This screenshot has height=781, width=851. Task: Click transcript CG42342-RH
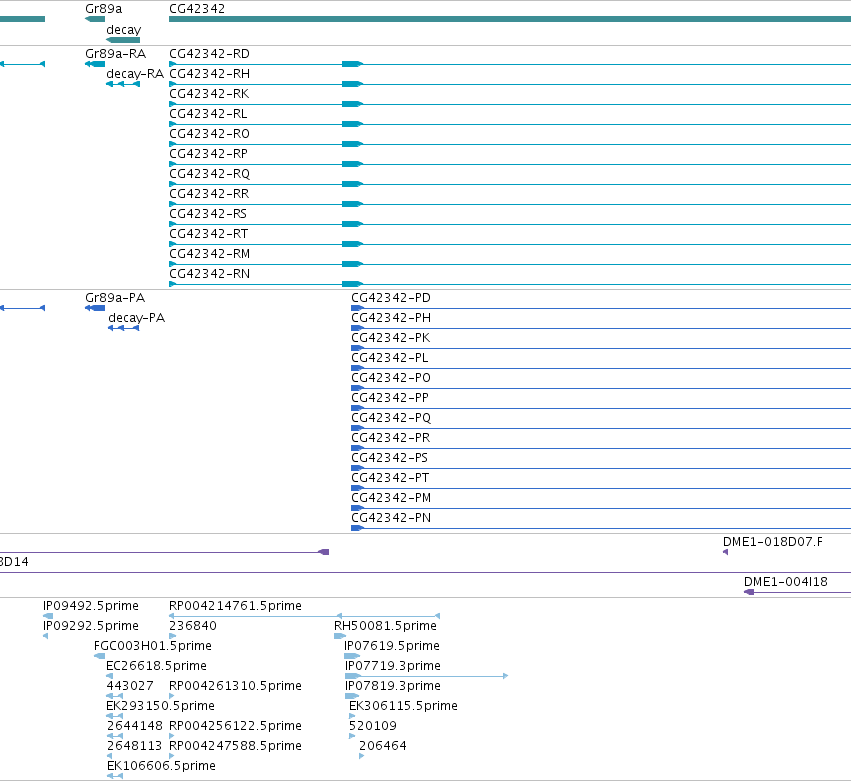(209, 74)
